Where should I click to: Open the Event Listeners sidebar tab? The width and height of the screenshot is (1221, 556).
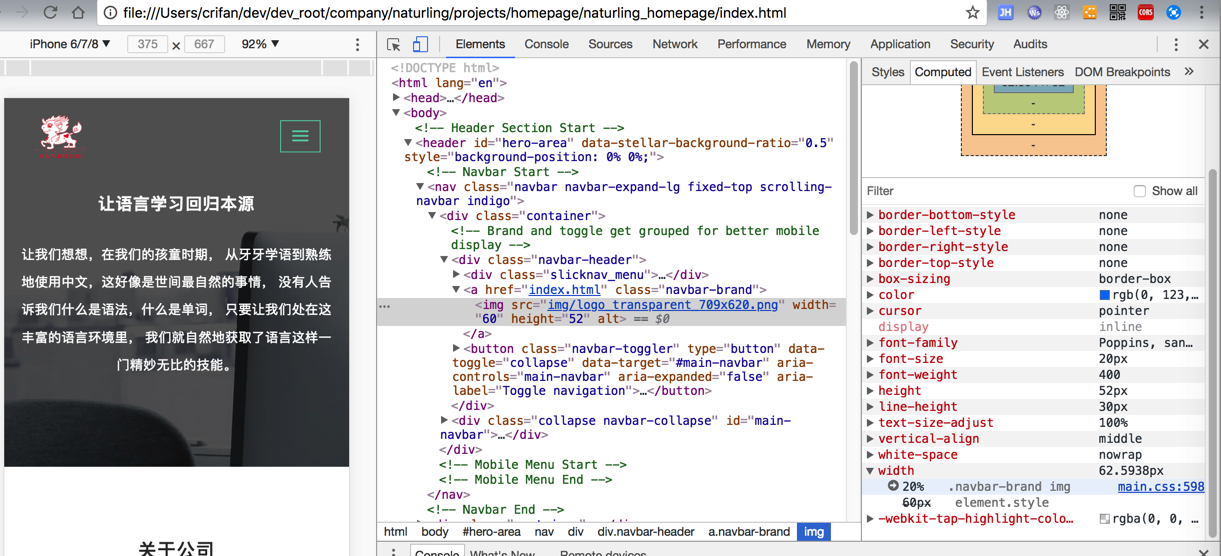pyautogui.click(x=1022, y=72)
